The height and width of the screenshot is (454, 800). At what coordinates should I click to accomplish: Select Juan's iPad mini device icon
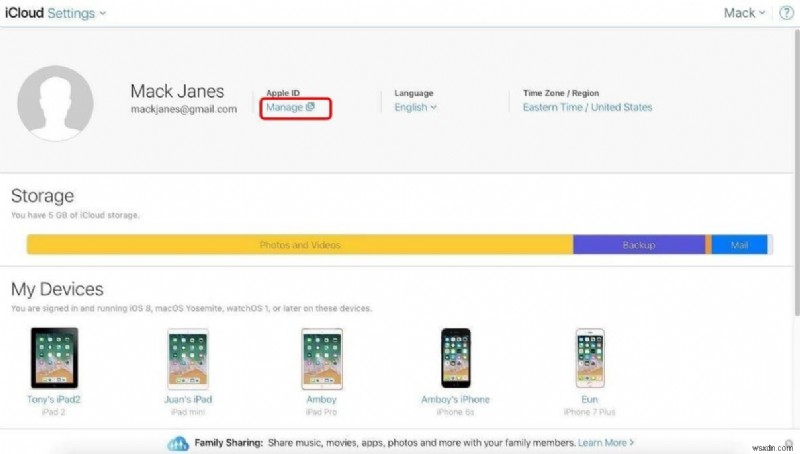tap(188, 358)
